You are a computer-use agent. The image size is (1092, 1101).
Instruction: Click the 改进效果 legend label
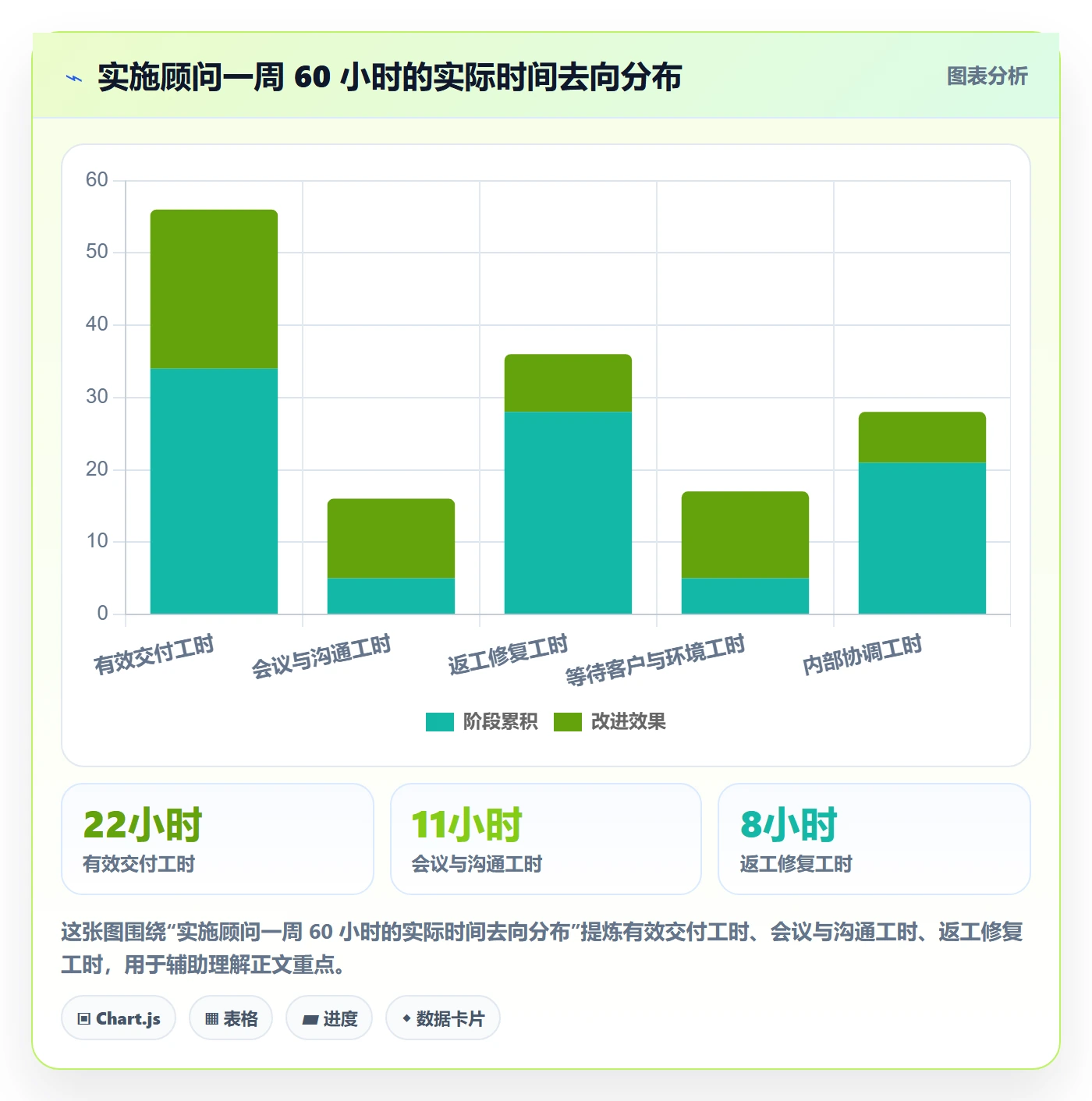628,722
